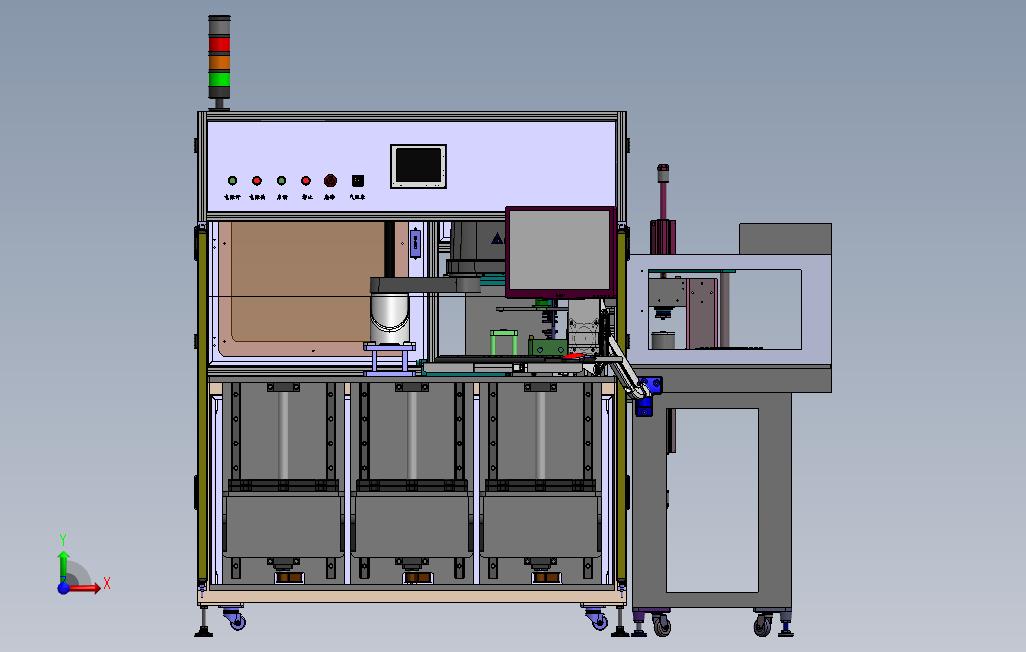Select the small black touchscreen on the upper panel
Viewport: 1026px width, 652px height.
coord(419,166)
